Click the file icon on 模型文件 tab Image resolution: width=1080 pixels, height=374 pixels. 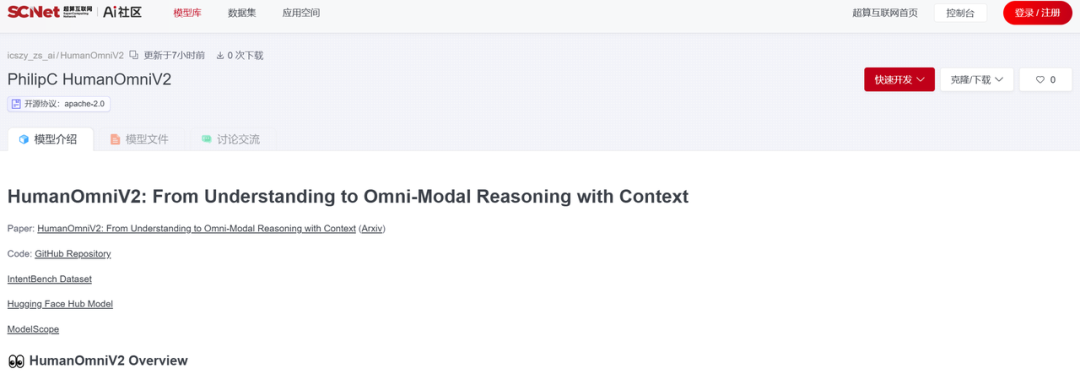click(x=115, y=139)
